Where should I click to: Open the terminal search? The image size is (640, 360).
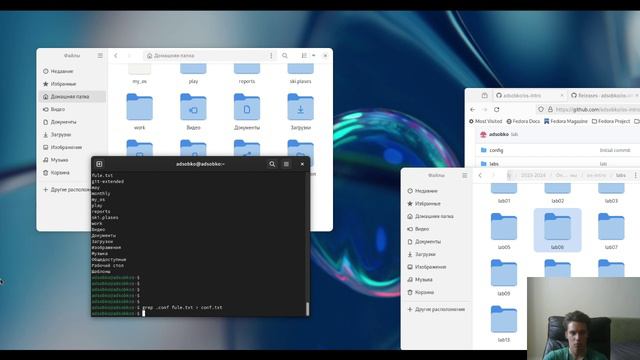272,164
